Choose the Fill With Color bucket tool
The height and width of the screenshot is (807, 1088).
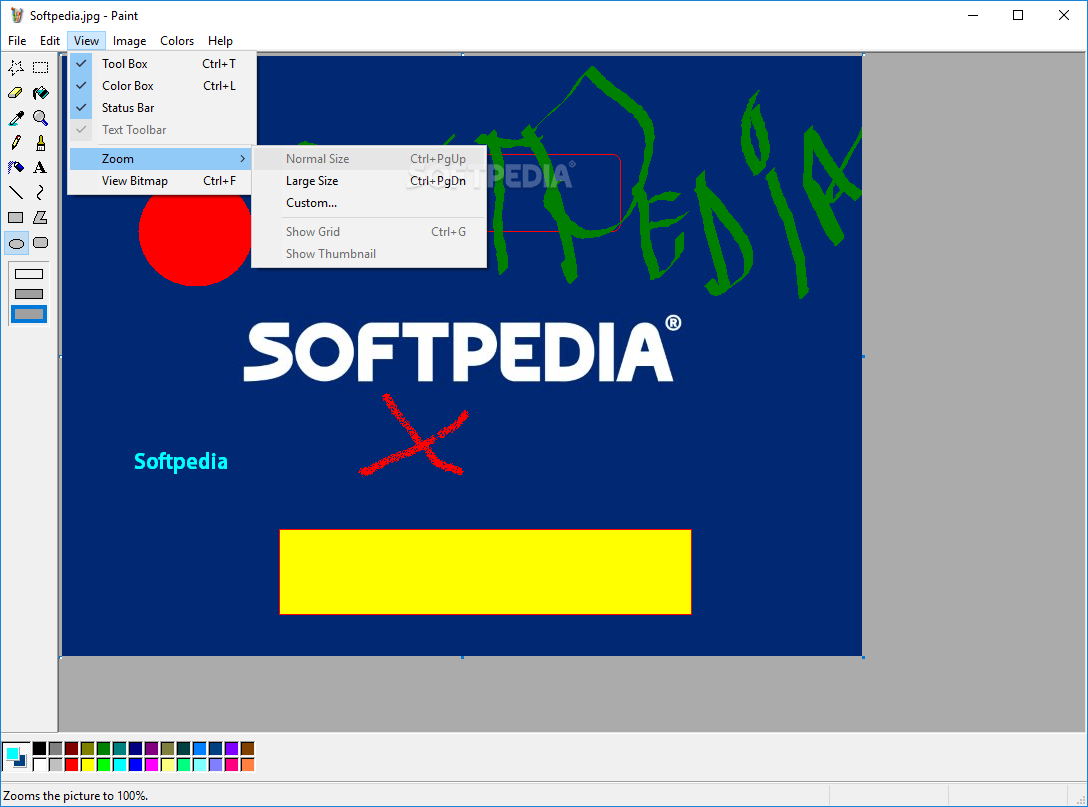coord(41,92)
